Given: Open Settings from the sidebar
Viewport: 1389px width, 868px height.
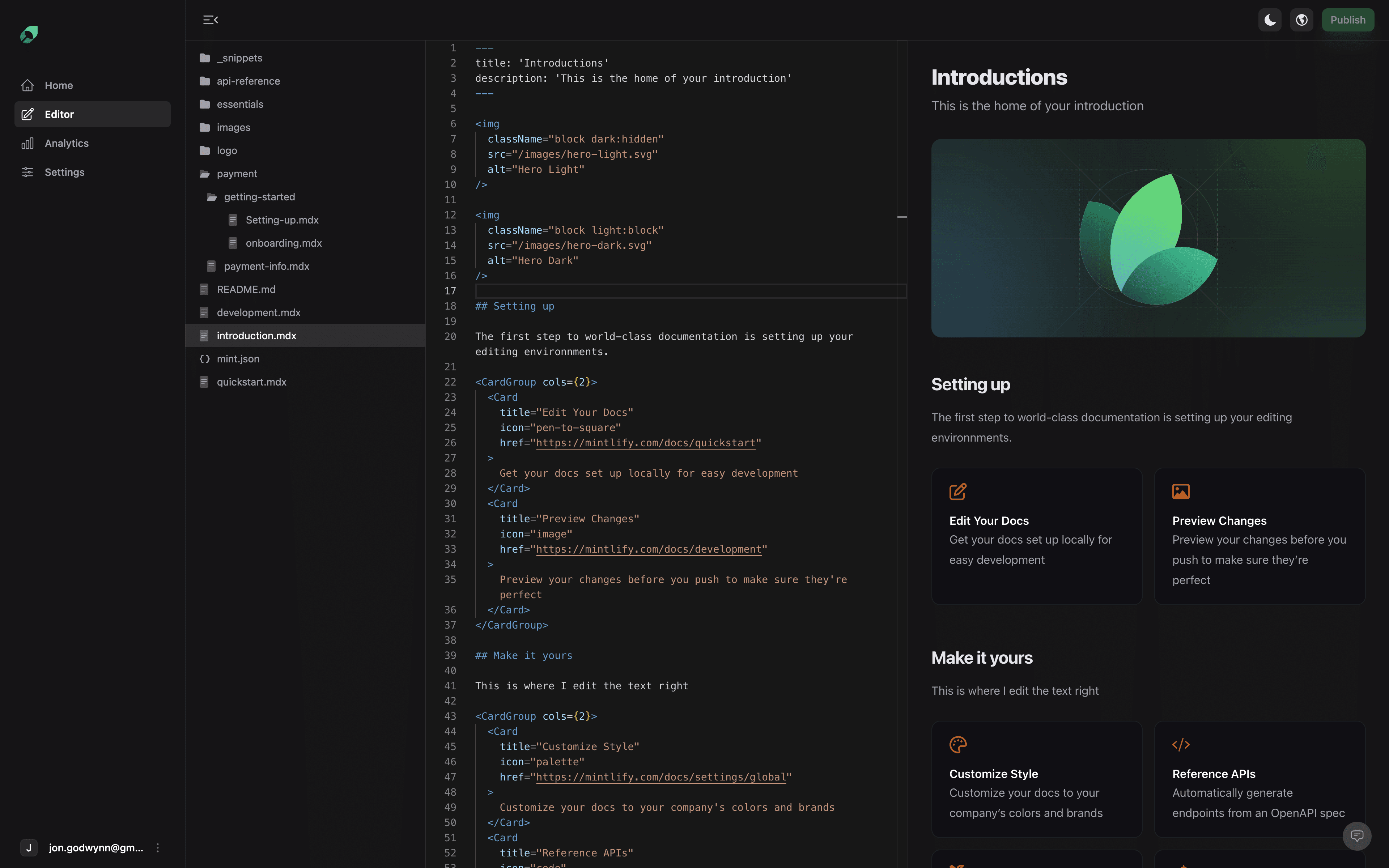Looking at the screenshot, I should click(64, 172).
